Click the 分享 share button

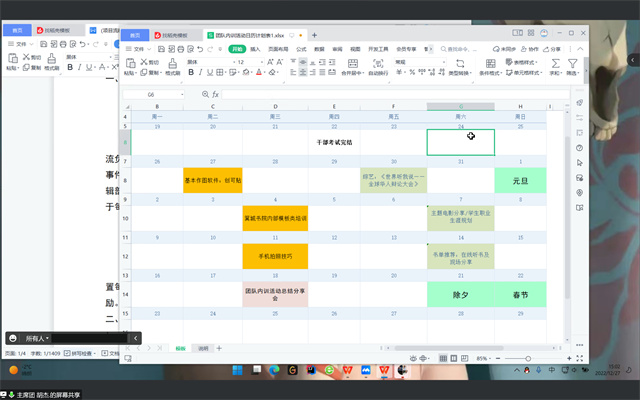[555, 48]
